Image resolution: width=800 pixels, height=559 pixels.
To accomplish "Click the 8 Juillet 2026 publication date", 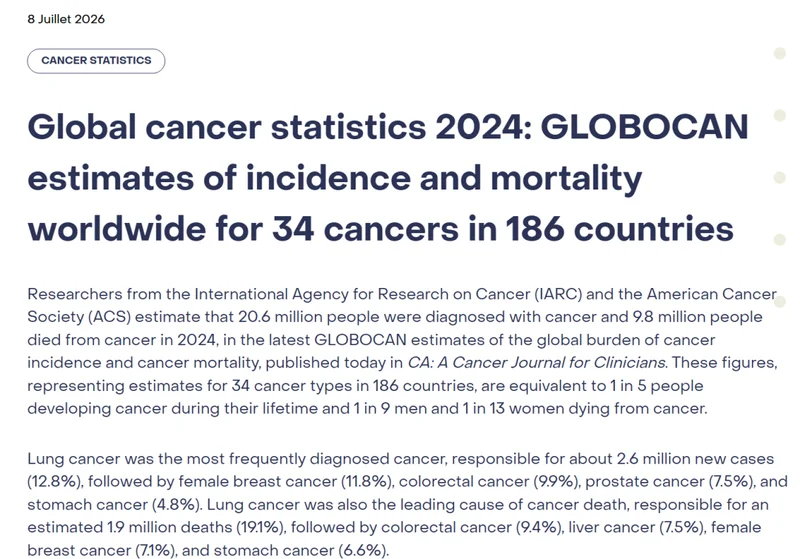I will point(66,19).
